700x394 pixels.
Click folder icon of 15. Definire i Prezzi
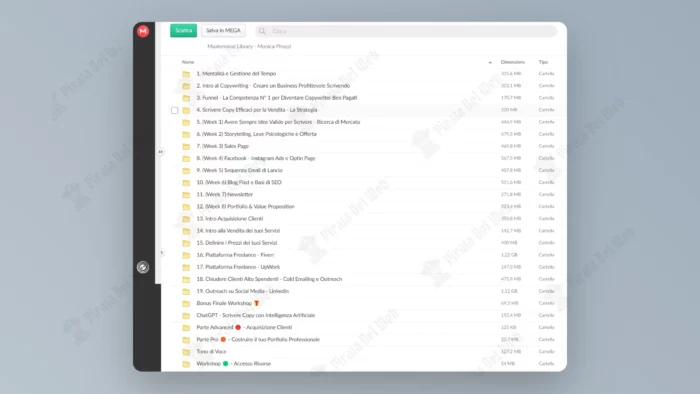click(x=186, y=243)
